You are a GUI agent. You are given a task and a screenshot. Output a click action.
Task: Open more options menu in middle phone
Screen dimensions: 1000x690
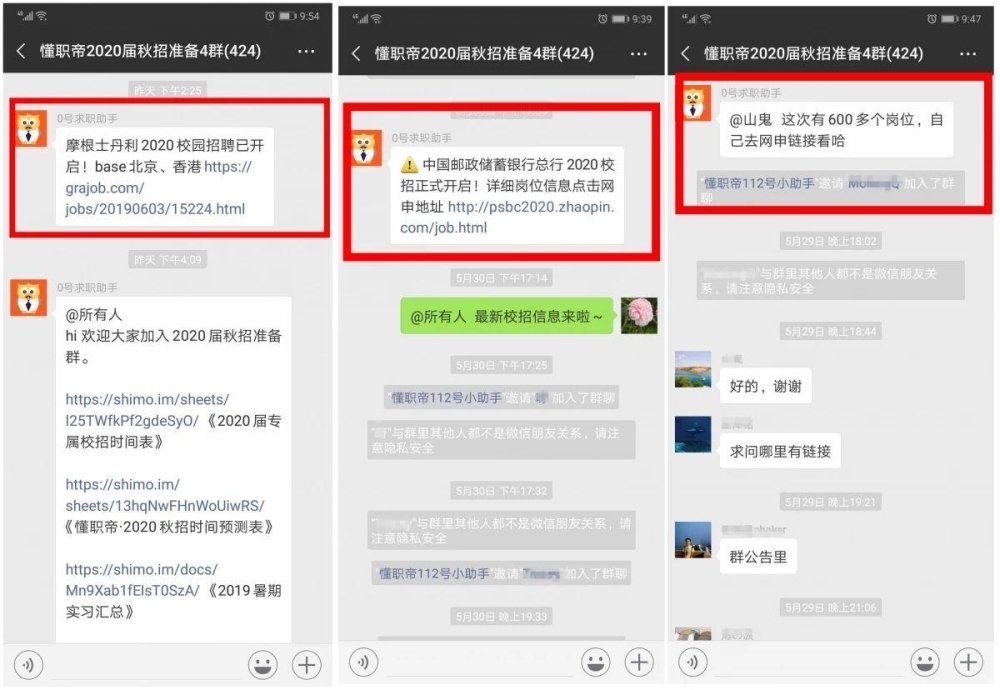[x=638, y=54]
